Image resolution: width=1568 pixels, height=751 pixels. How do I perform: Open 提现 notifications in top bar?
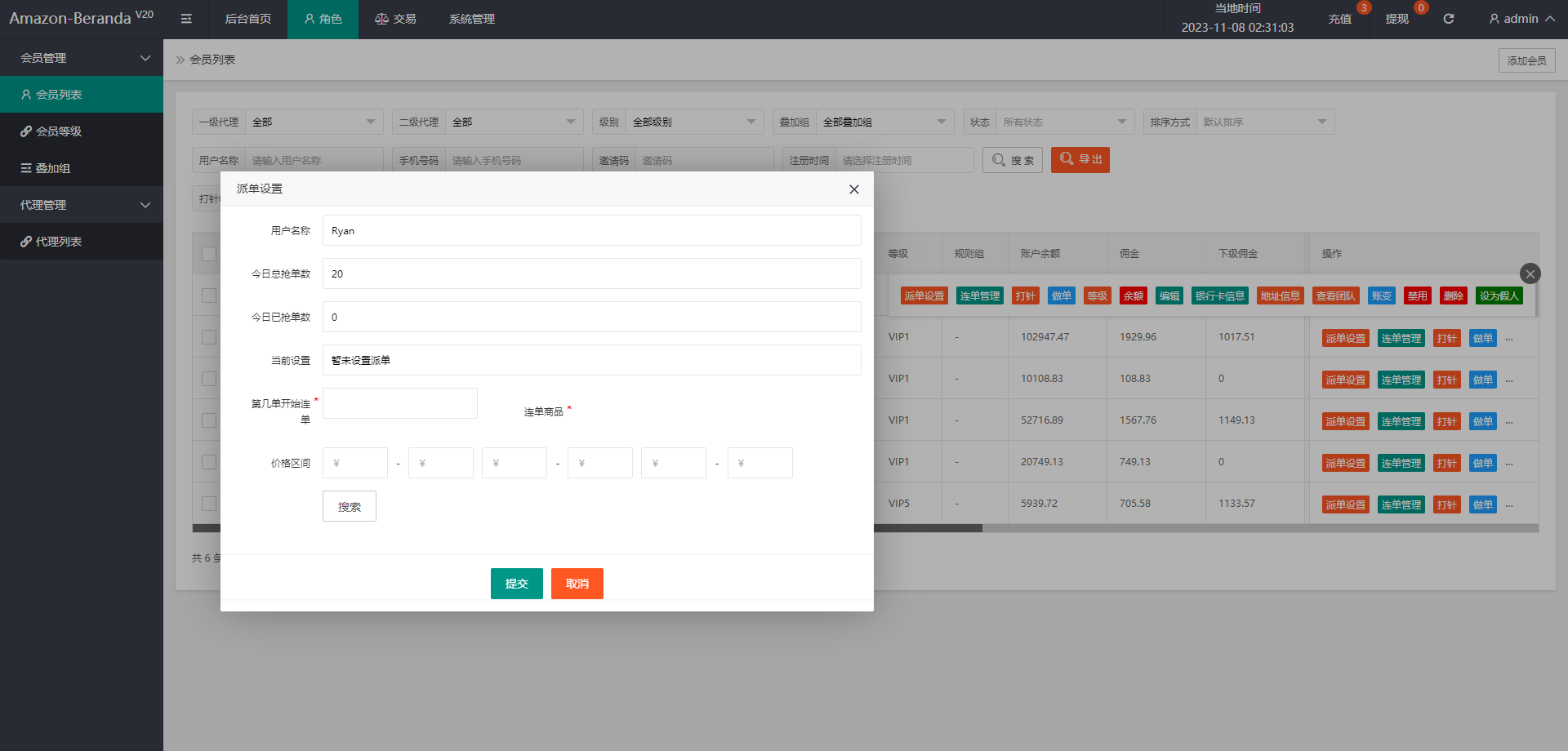pos(1397,19)
